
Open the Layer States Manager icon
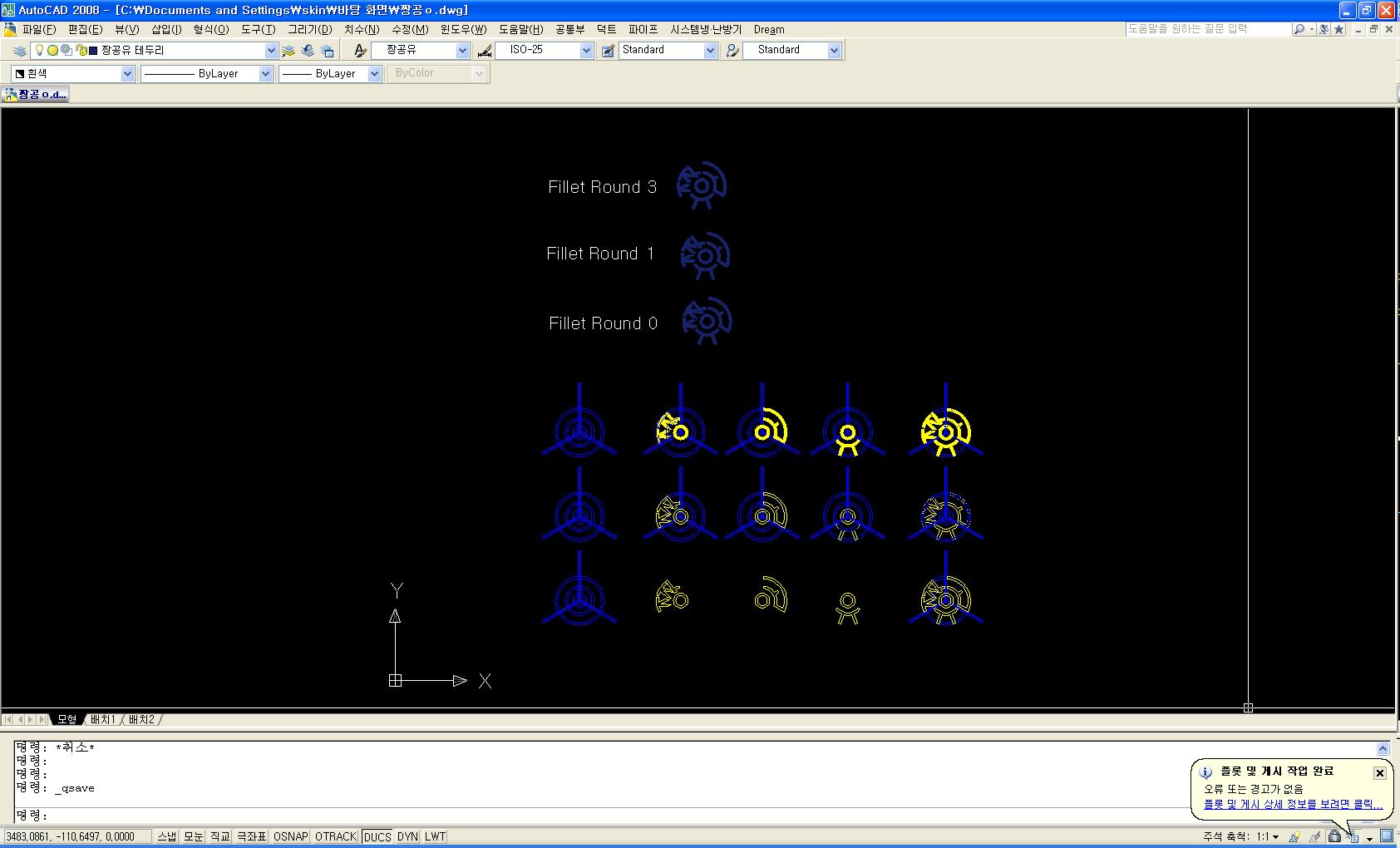pyautogui.click(x=328, y=51)
